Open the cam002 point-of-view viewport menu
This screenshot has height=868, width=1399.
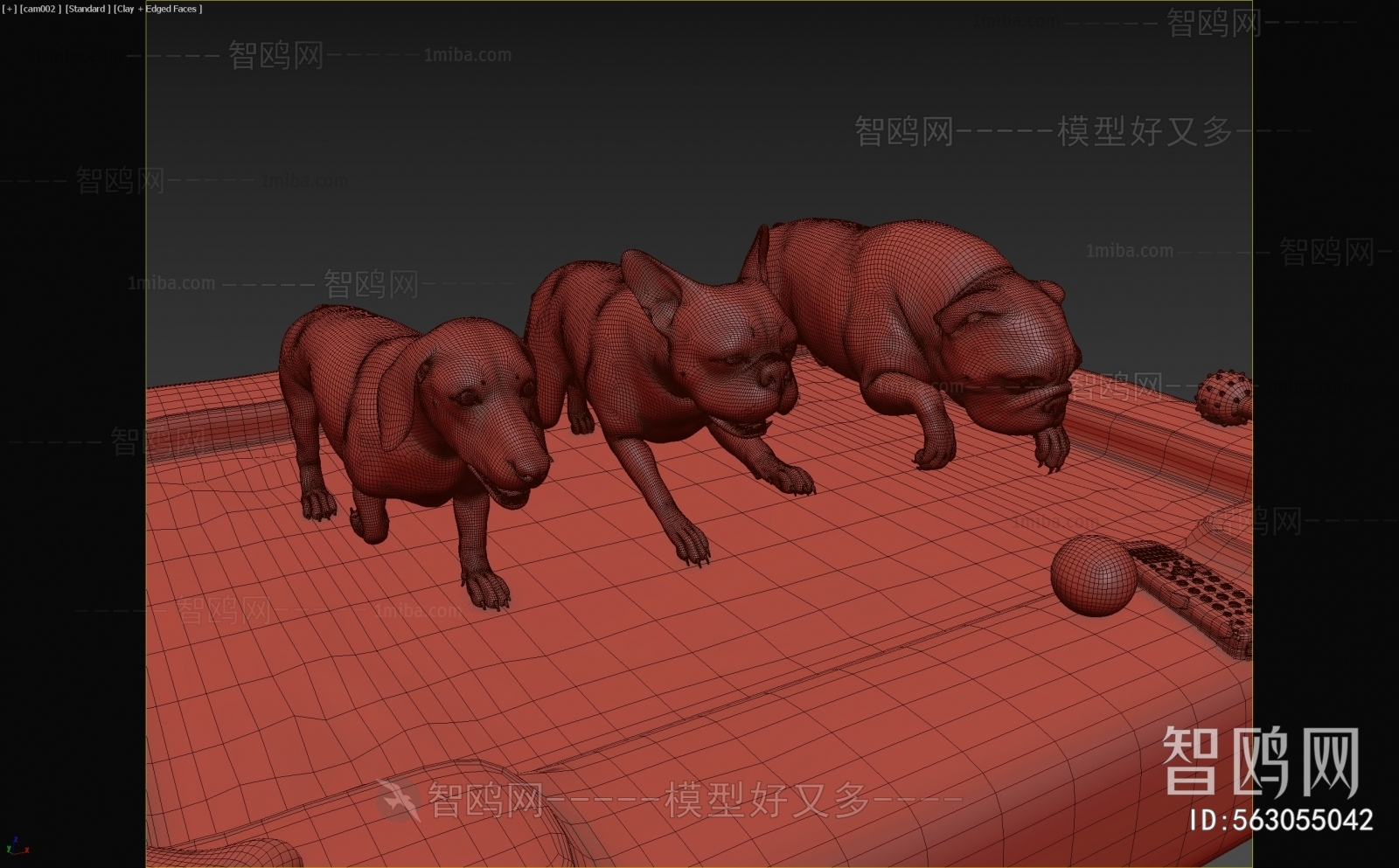point(40,9)
